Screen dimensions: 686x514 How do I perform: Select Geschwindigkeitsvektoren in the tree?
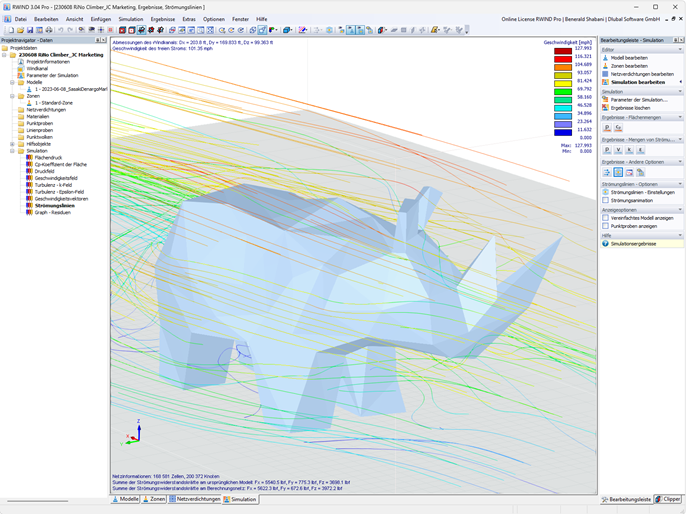click(x=61, y=199)
